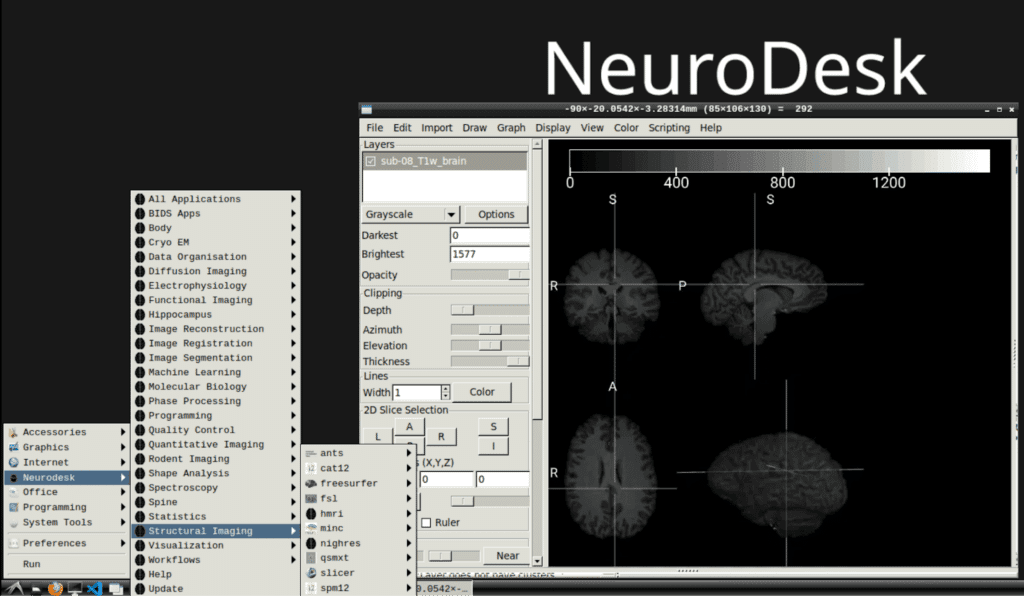This screenshot has width=1024, height=596.
Task: Enable the Ruler checkbox
Action: click(426, 522)
